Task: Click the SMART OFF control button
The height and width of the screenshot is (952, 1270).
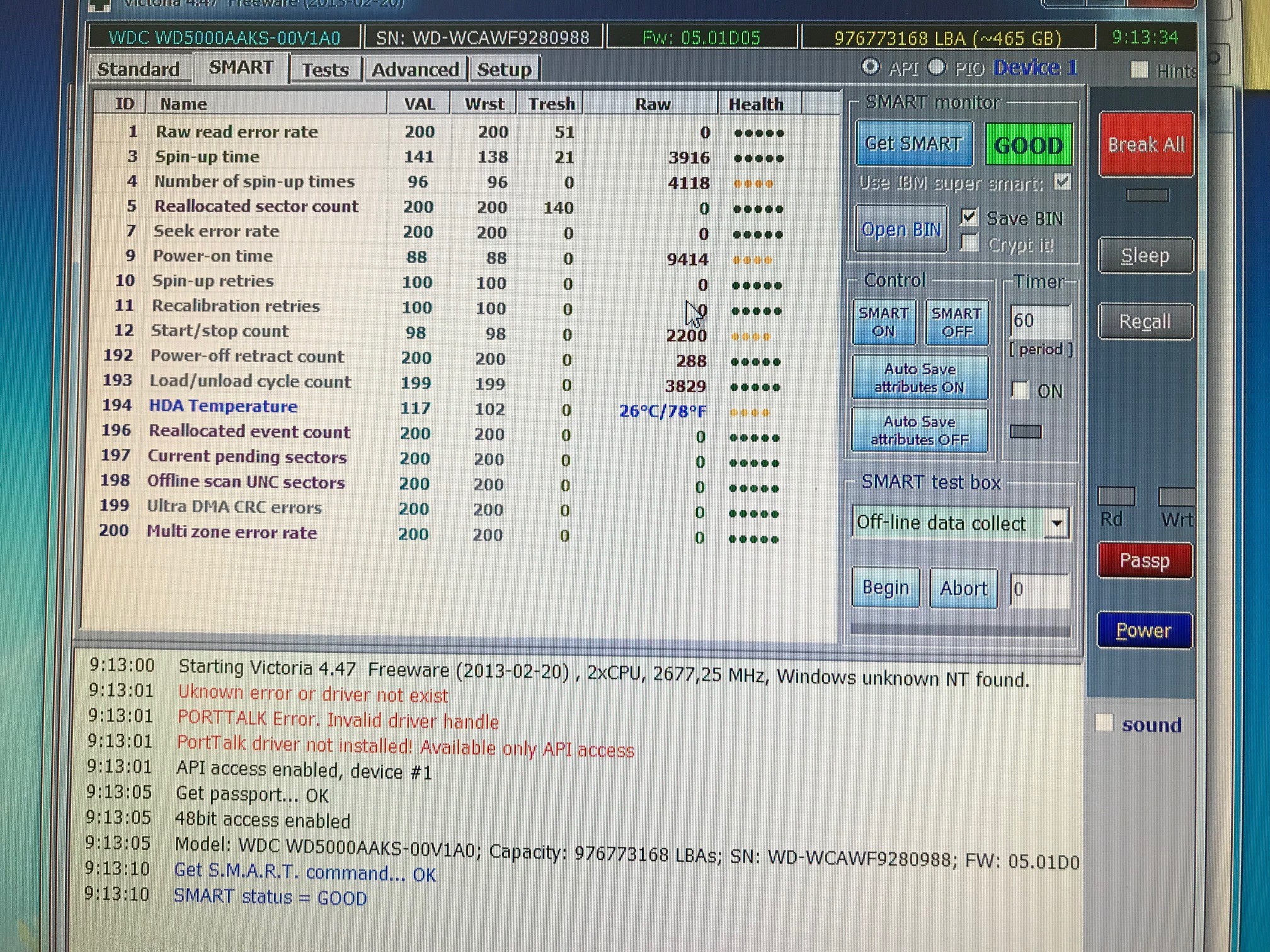Action: (x=956, y=322)
